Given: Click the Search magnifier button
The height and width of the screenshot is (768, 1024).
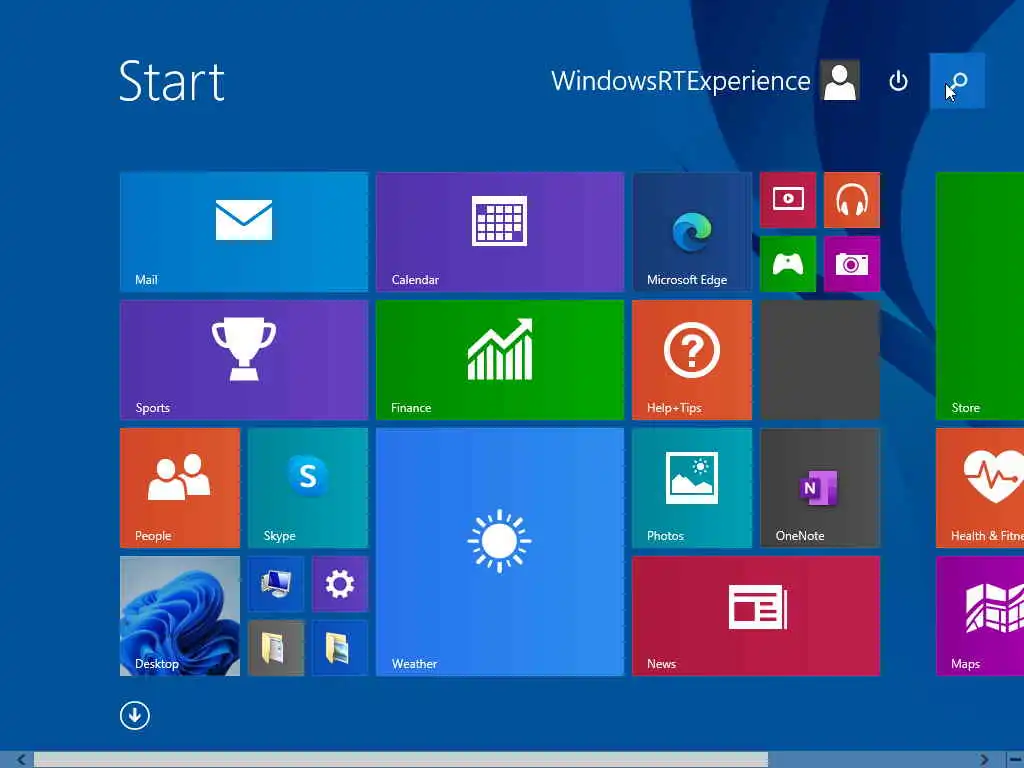Looking at the screenshot, I should point(957,81).
